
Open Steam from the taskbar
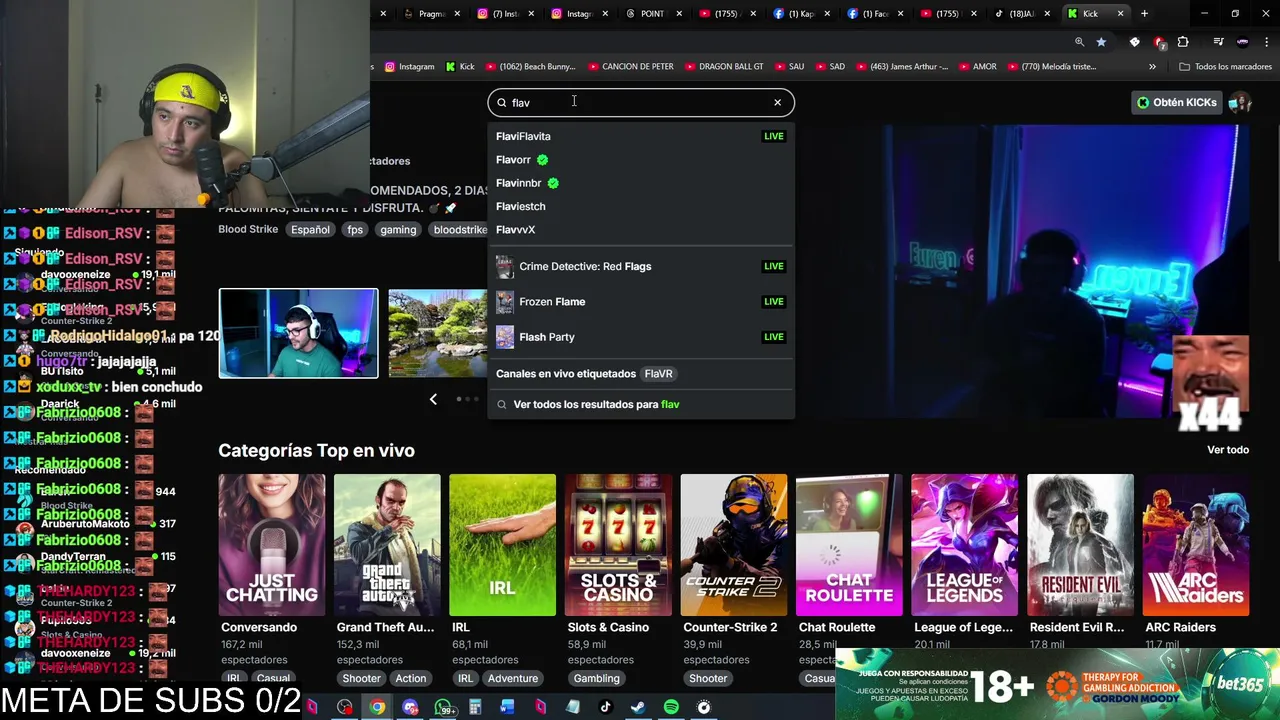[638, 708]
